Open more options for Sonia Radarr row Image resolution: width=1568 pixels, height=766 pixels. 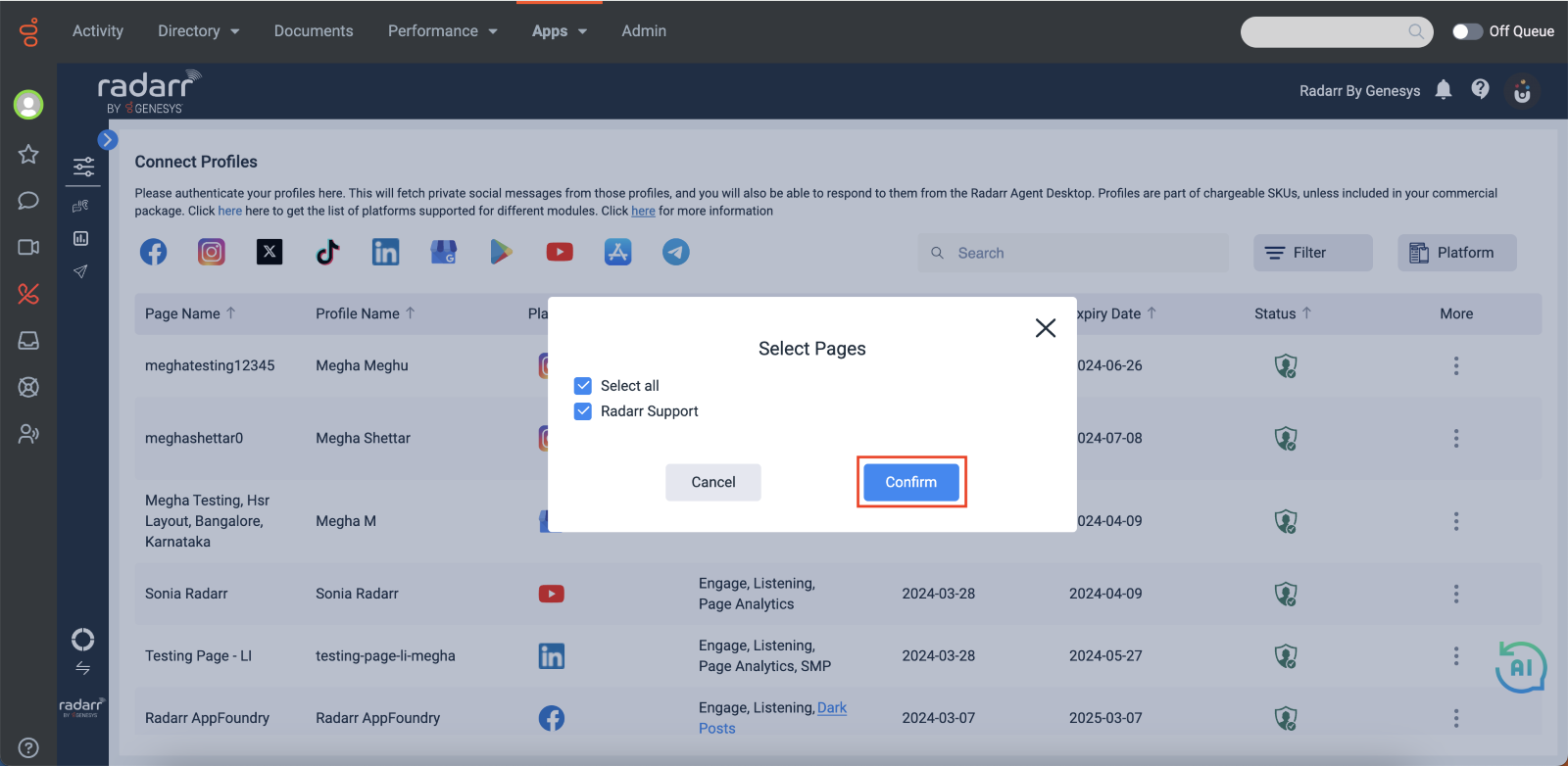click(1456, 594)
